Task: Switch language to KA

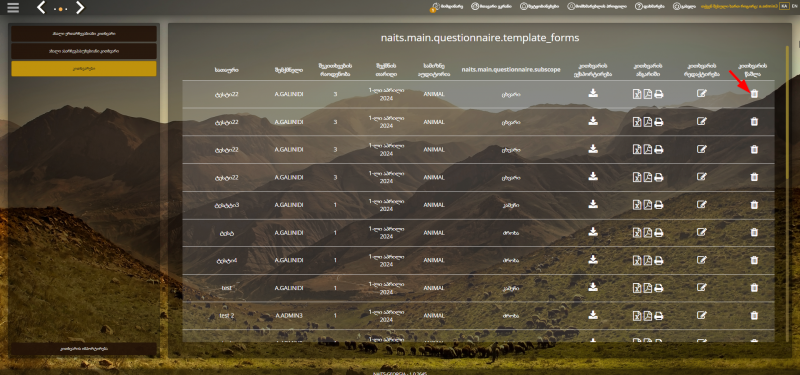Action: point(784,6)
